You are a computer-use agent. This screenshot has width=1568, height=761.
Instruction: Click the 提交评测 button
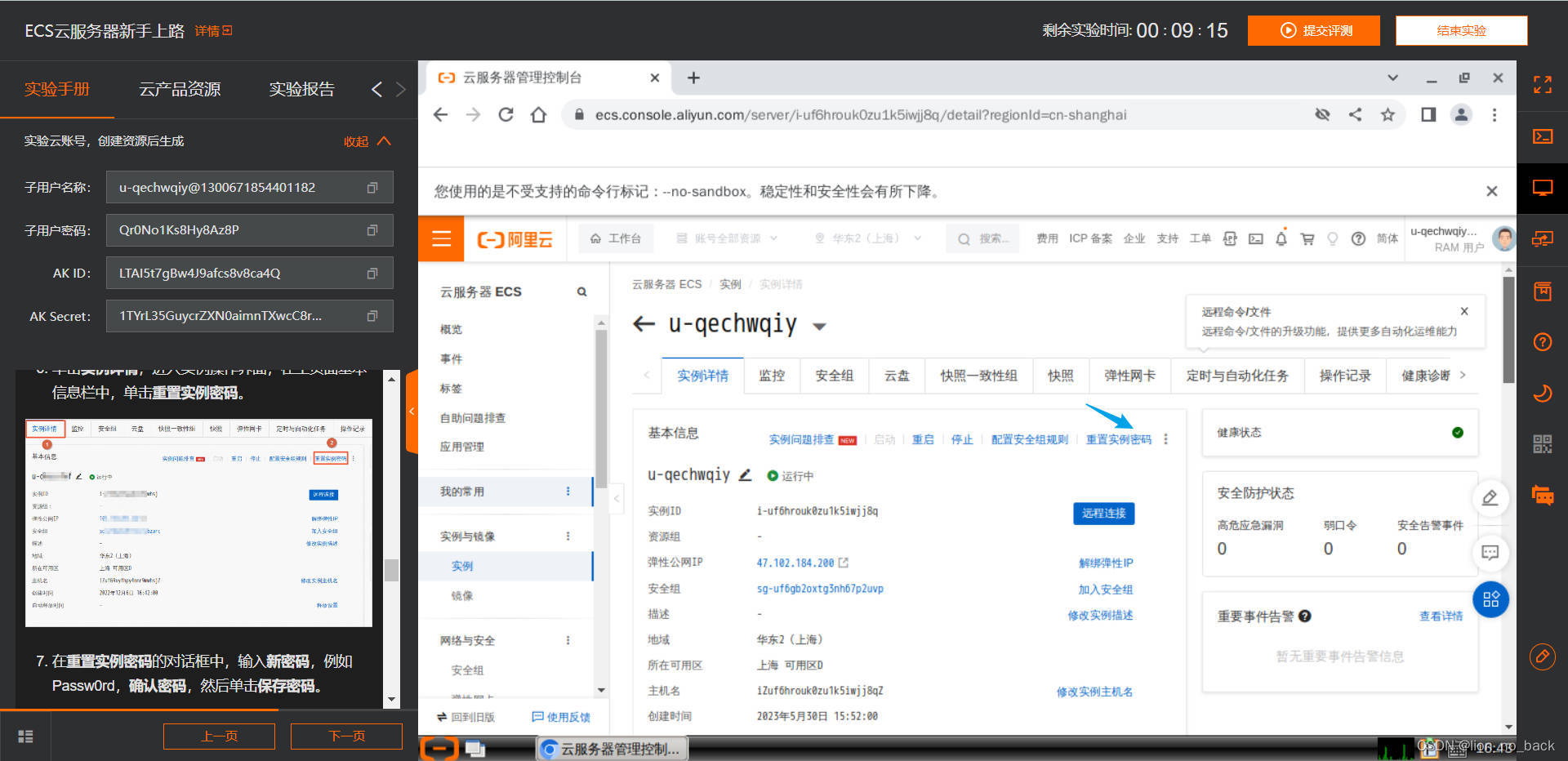click(x=1314, y=31)
